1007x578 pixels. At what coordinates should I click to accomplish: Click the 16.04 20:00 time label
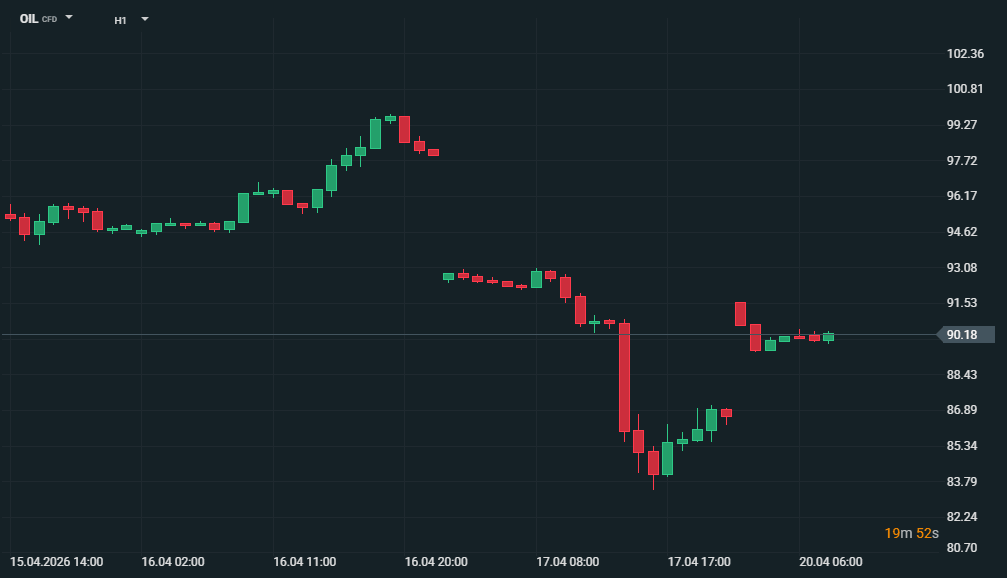(436, 562)
